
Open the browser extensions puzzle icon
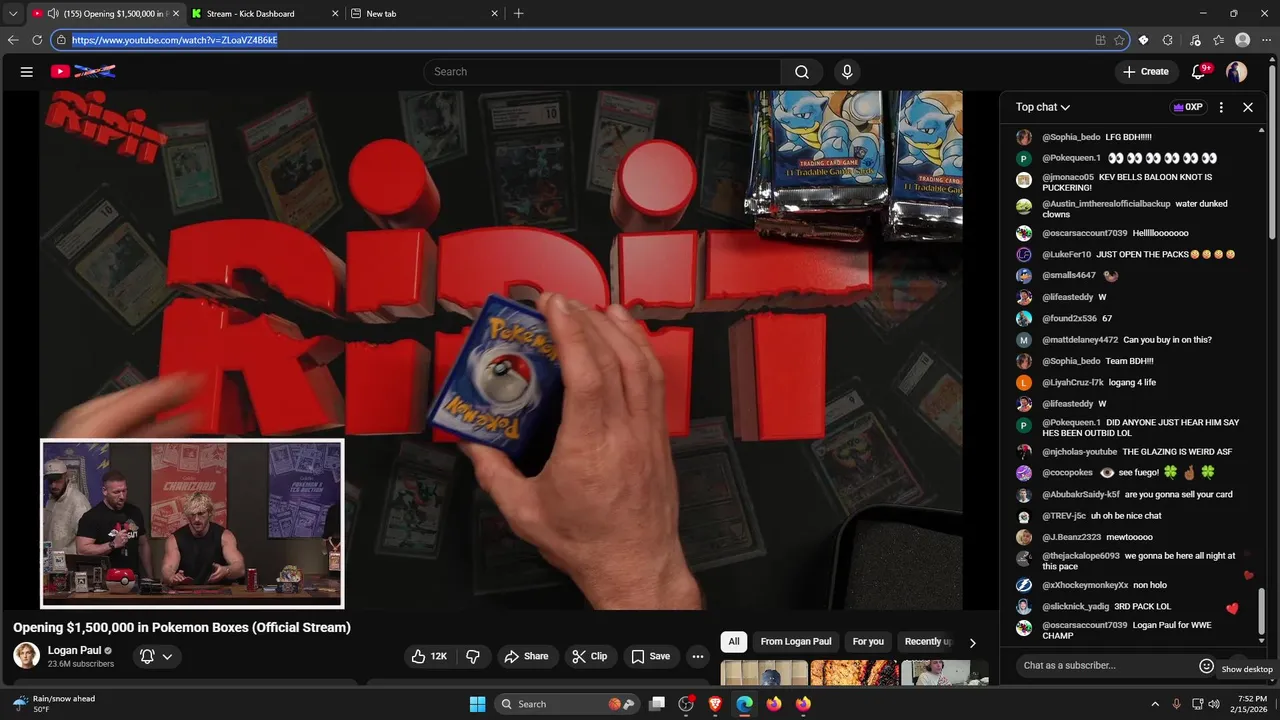1168,40
